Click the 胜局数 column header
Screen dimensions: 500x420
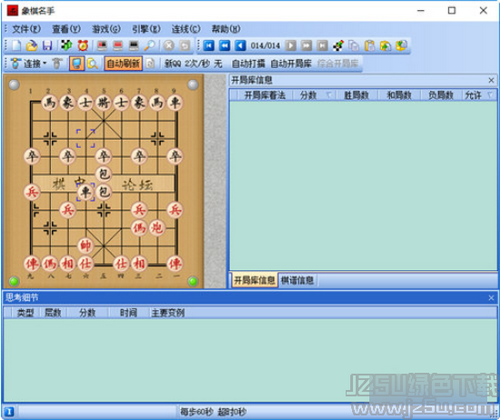coord(357,95)
